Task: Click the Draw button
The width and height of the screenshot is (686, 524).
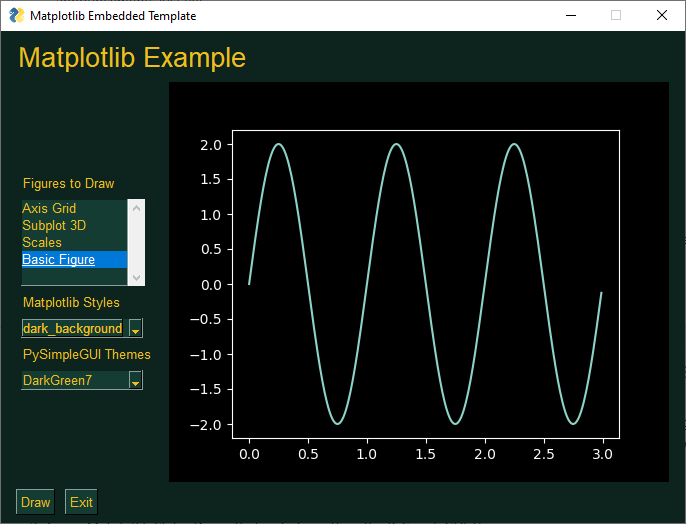Action: 35,502
